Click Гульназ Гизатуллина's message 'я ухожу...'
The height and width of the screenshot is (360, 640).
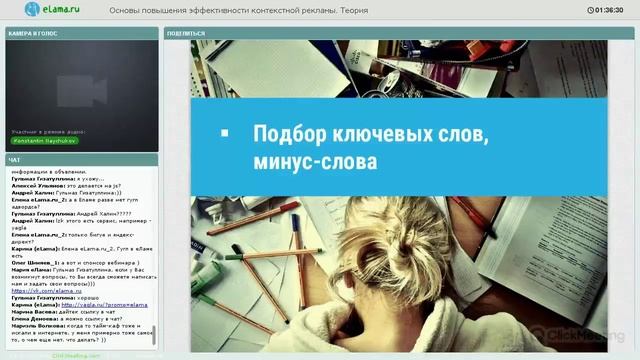[x=90, y=179]
